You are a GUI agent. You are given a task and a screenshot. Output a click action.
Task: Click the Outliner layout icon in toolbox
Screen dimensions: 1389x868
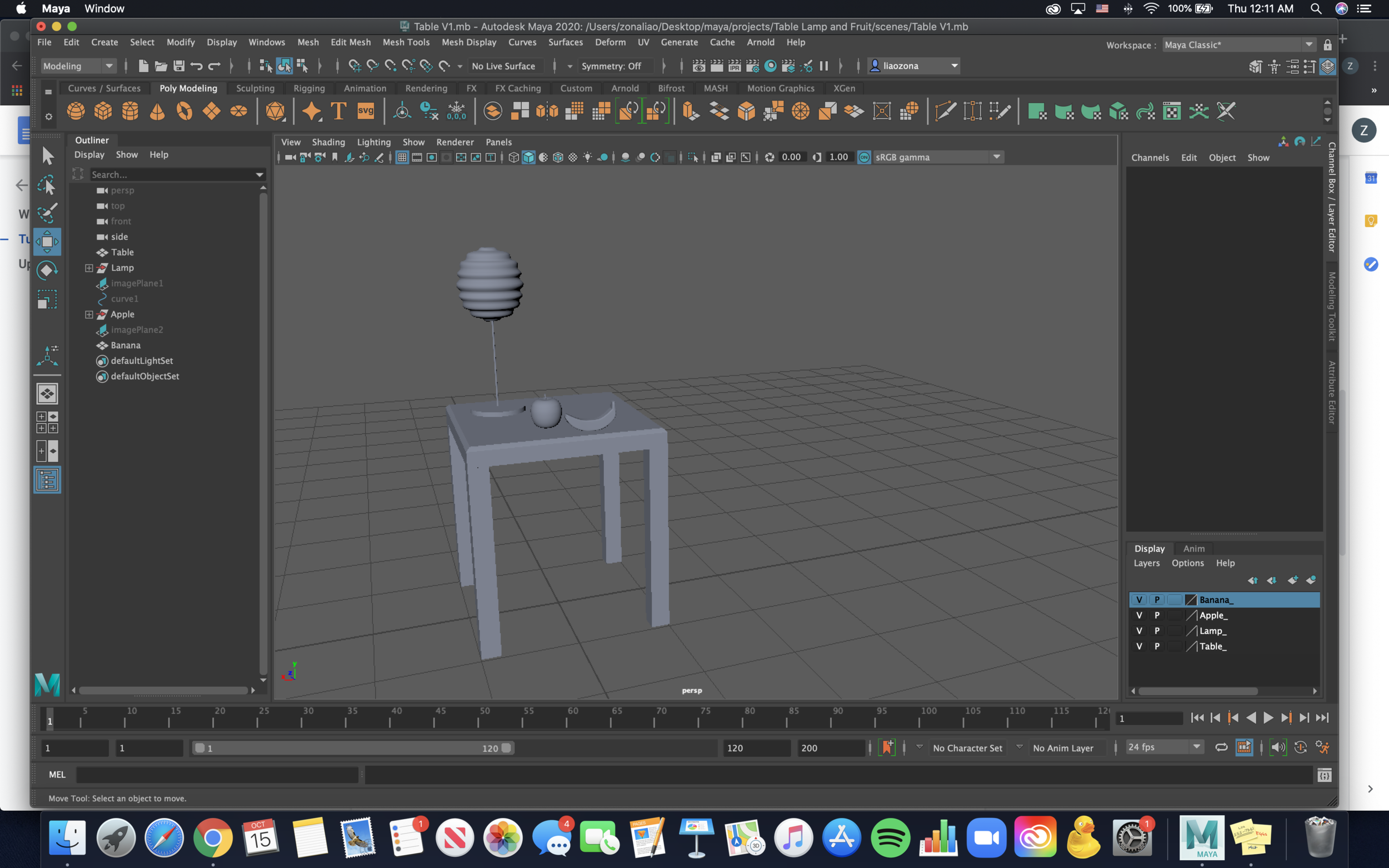click(48, 480)
